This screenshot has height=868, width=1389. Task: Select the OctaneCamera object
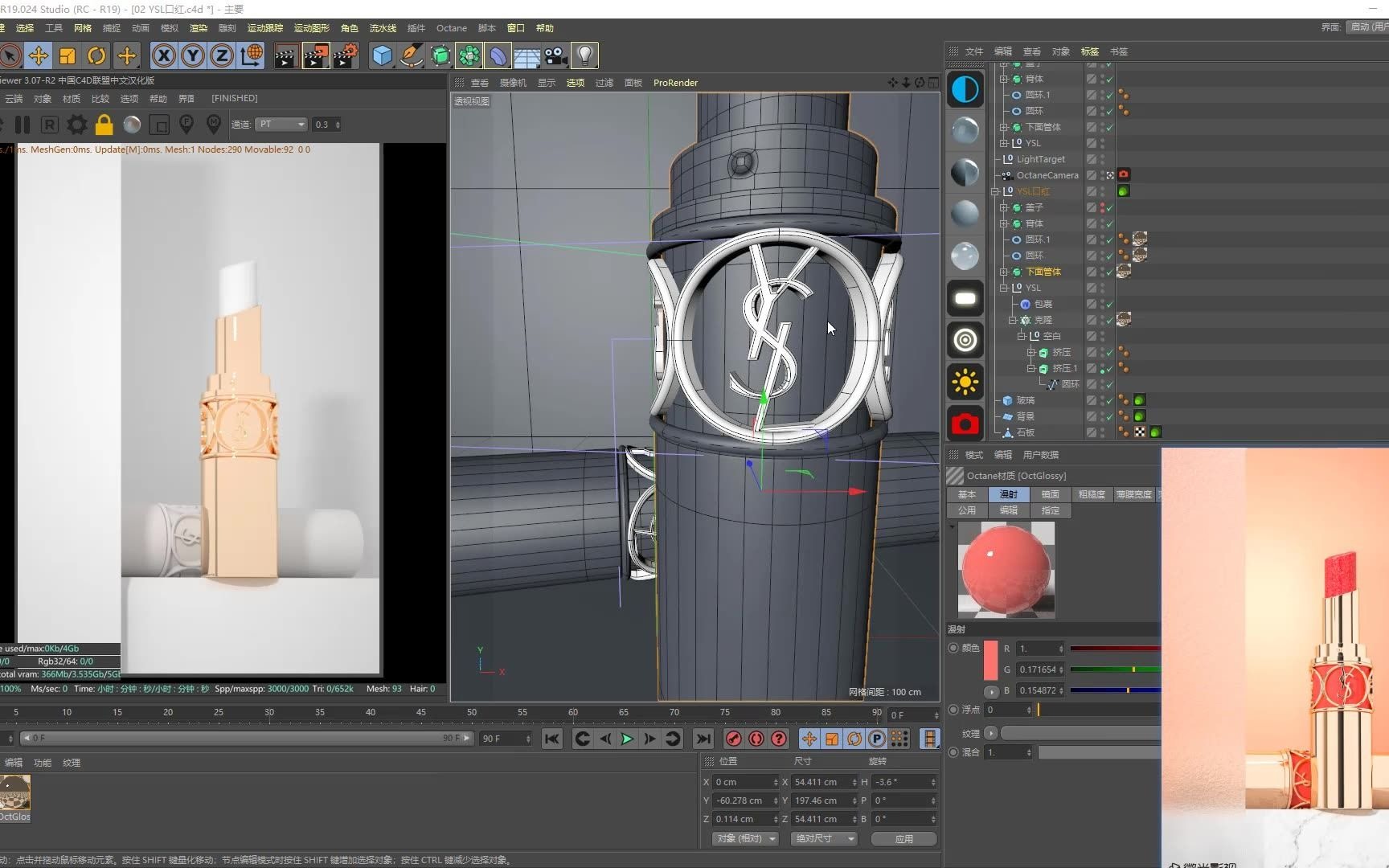(1047, 175)
